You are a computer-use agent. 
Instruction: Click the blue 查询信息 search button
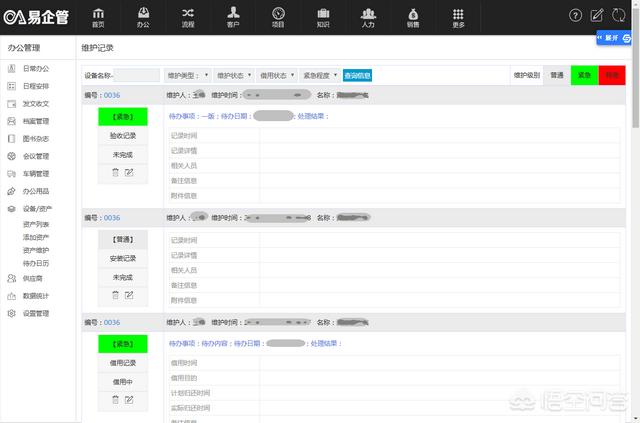pyautogui.click(x=357, y=75)
